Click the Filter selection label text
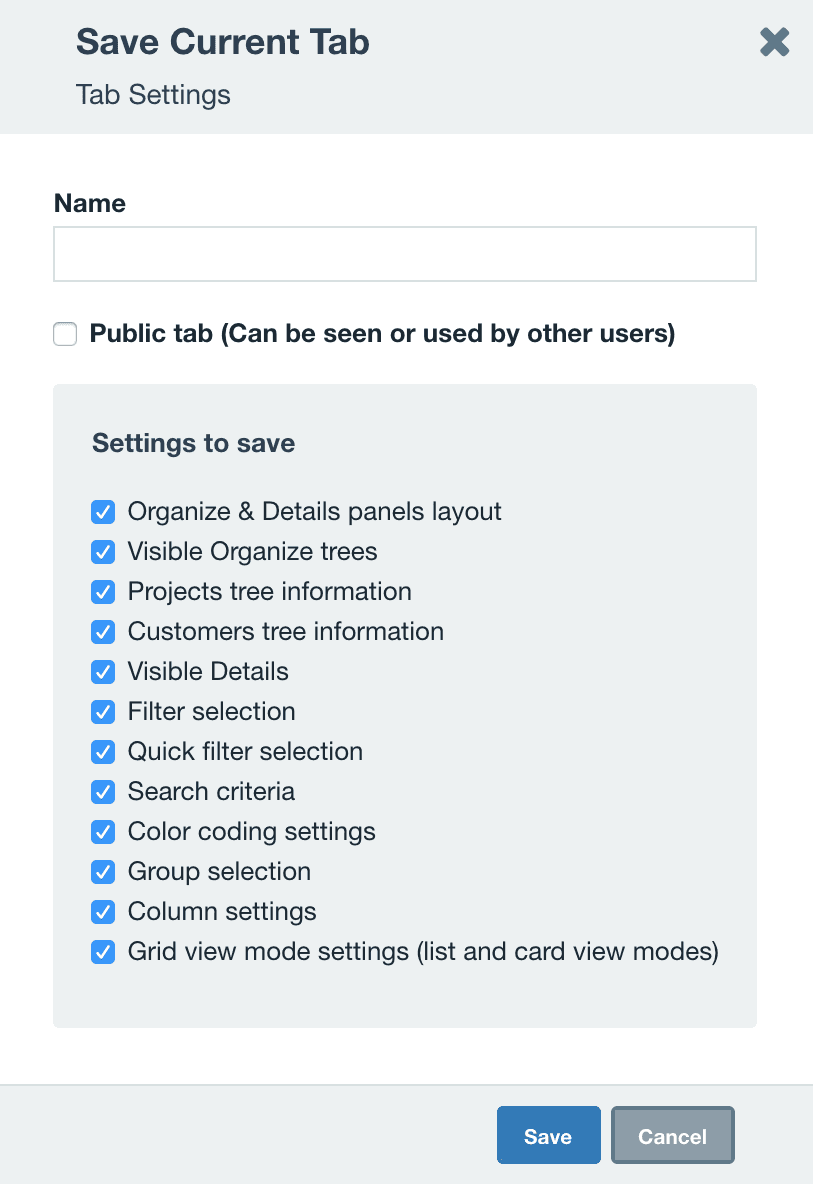This screenshot has height=1184, width=813. 211,711
